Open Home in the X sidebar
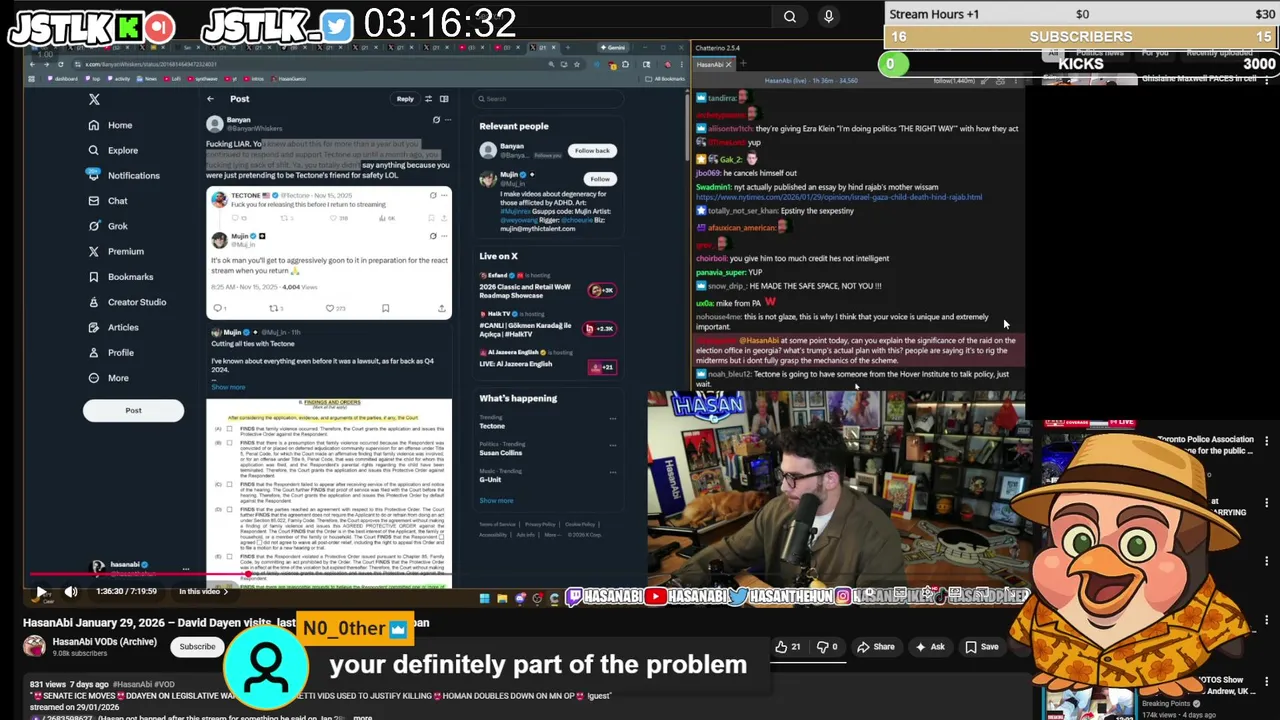1280x720 pixels. (x=110, y=125)
